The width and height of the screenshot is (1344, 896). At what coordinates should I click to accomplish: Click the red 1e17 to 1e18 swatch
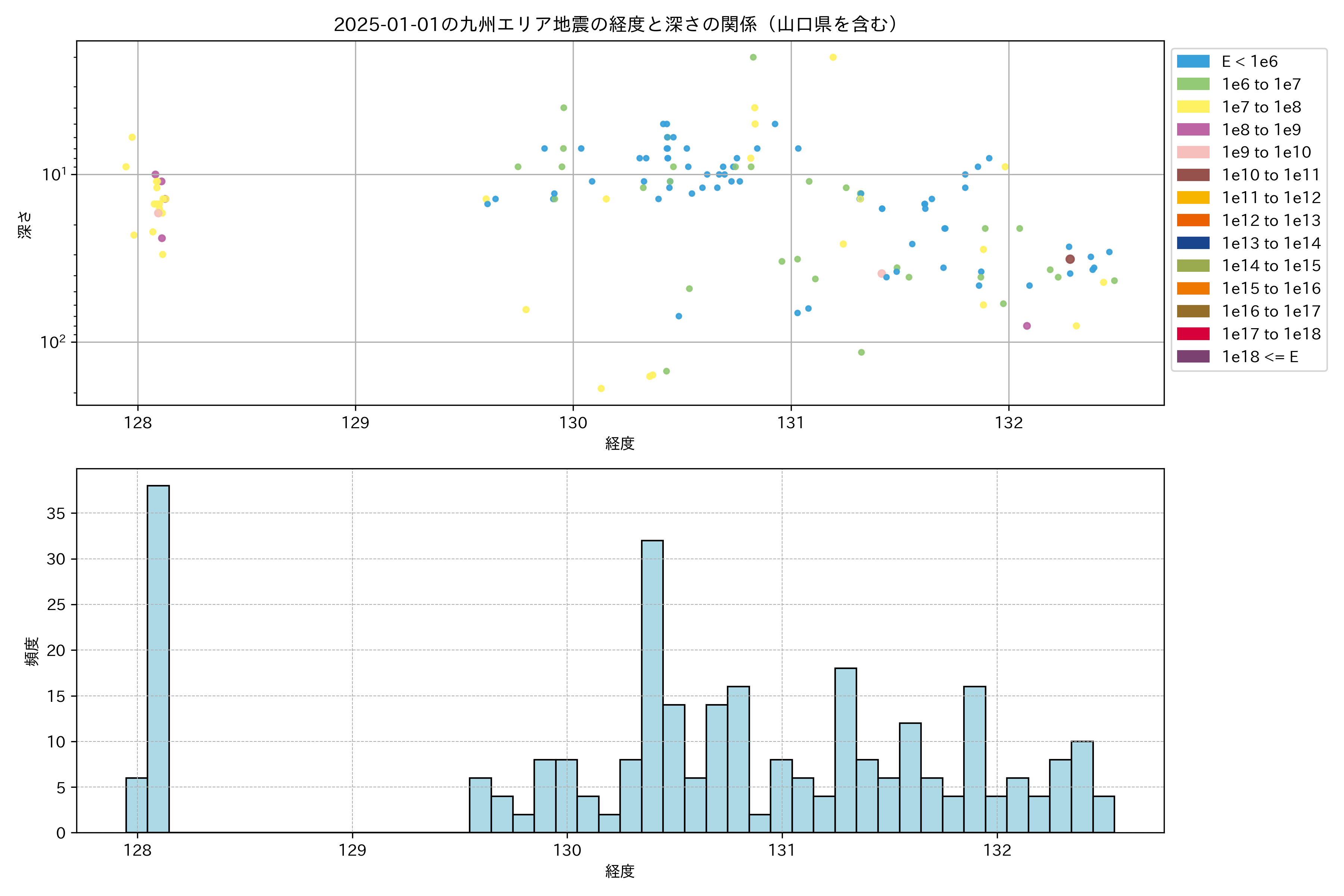point(1192,334)
